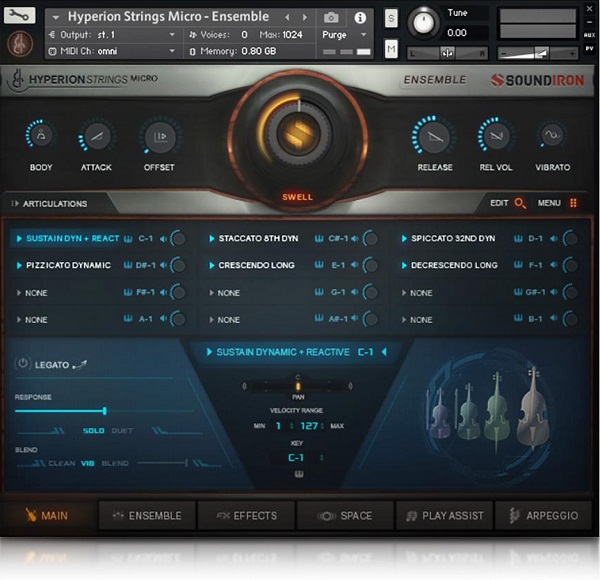Image resolution: width=600 pixels, height=580 pixels.
Task: Click Sustain Dynamic + Reactive selected articulation title
Action: click(x=283, y=352)
